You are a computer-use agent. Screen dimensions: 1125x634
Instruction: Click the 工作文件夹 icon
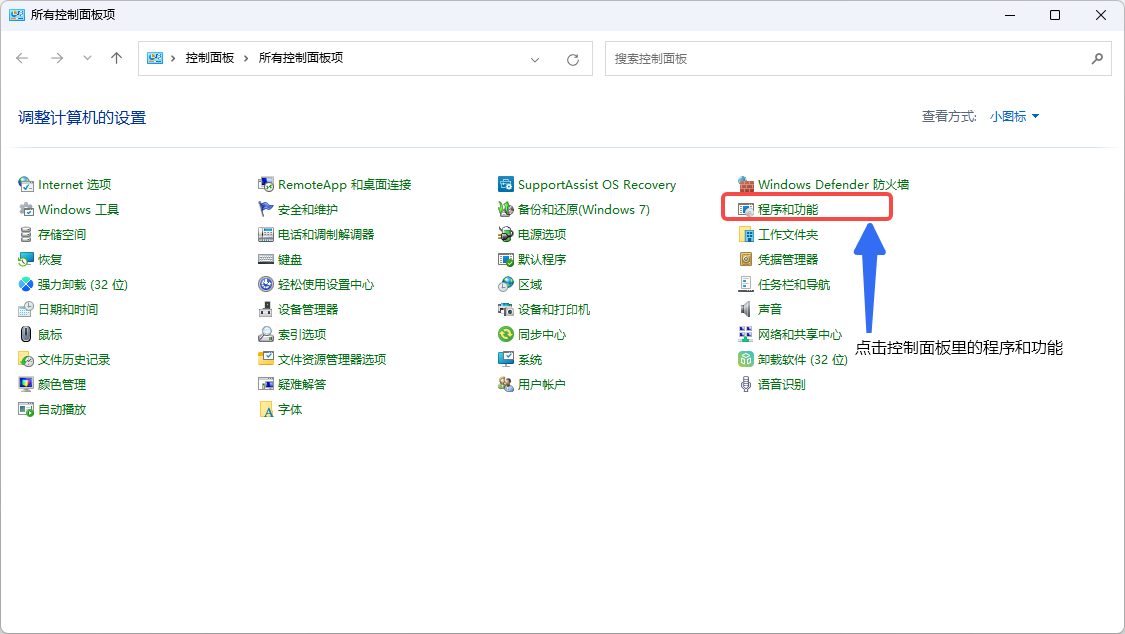click(746, 235)
